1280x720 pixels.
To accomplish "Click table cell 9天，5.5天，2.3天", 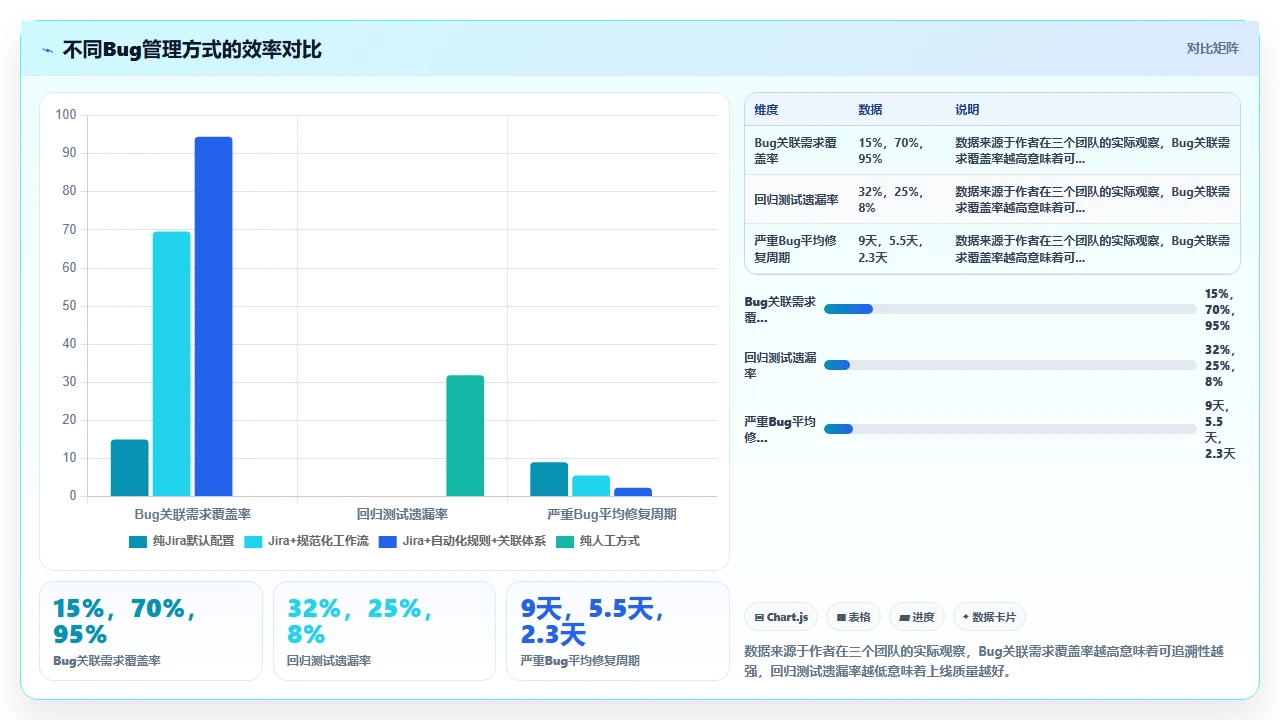I will [x=897, y=249].
